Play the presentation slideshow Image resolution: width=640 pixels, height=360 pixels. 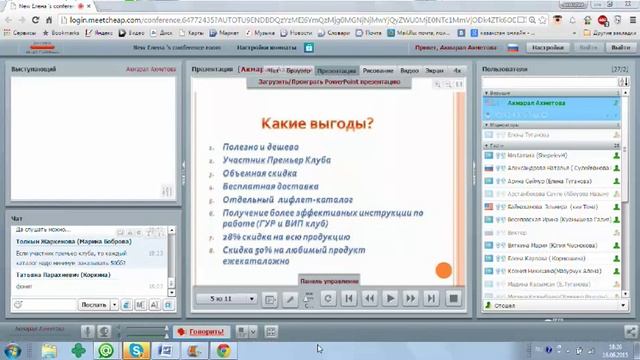[390, 299]
